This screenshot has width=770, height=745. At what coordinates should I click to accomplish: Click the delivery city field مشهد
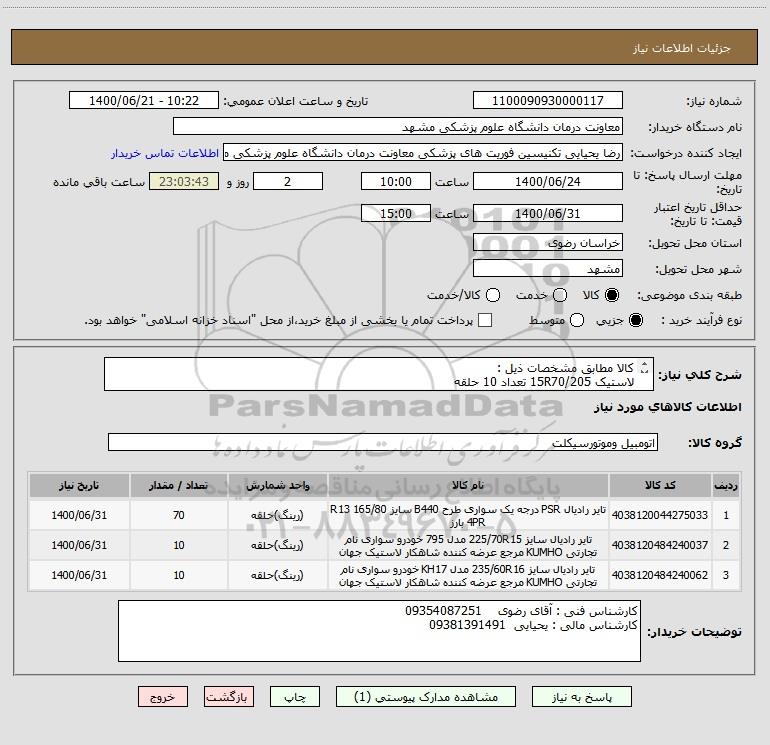548,269
